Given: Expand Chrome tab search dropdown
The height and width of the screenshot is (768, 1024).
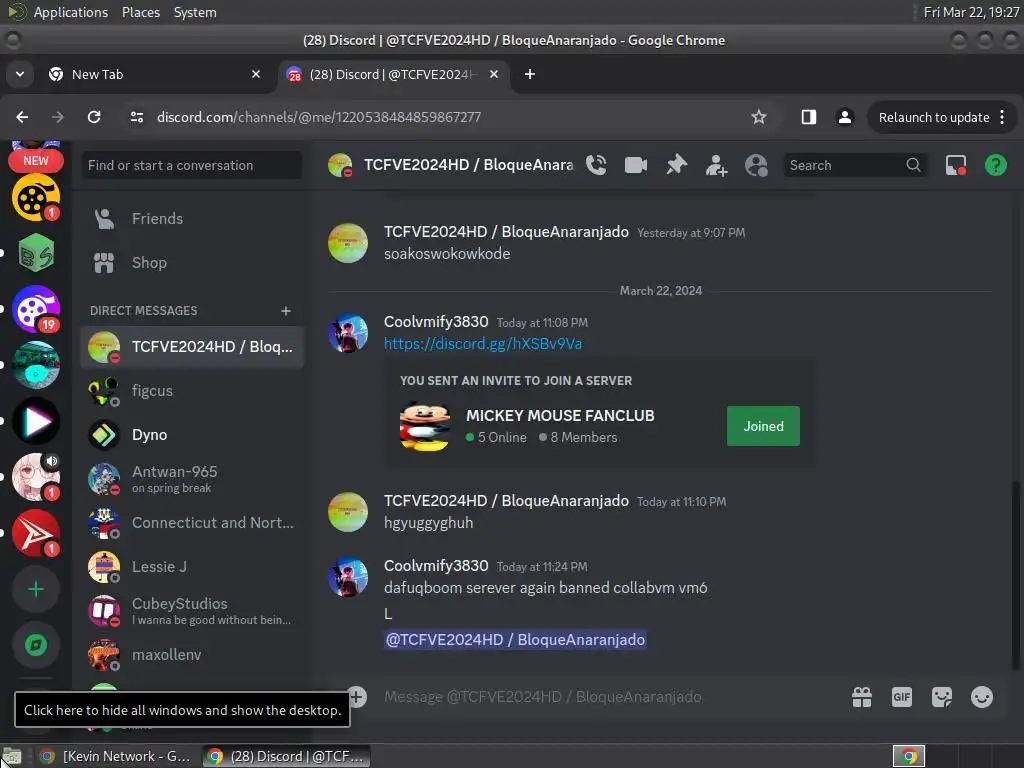Looking at the screenshot, I should [20, 74].
